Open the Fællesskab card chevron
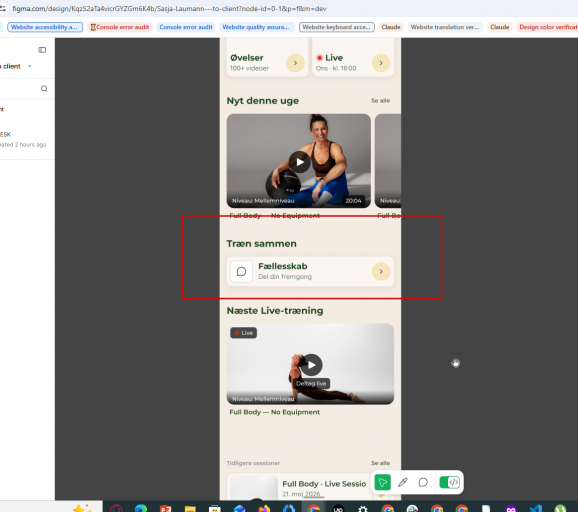Viewport: 578px width, 512px height. coord(381,272)
